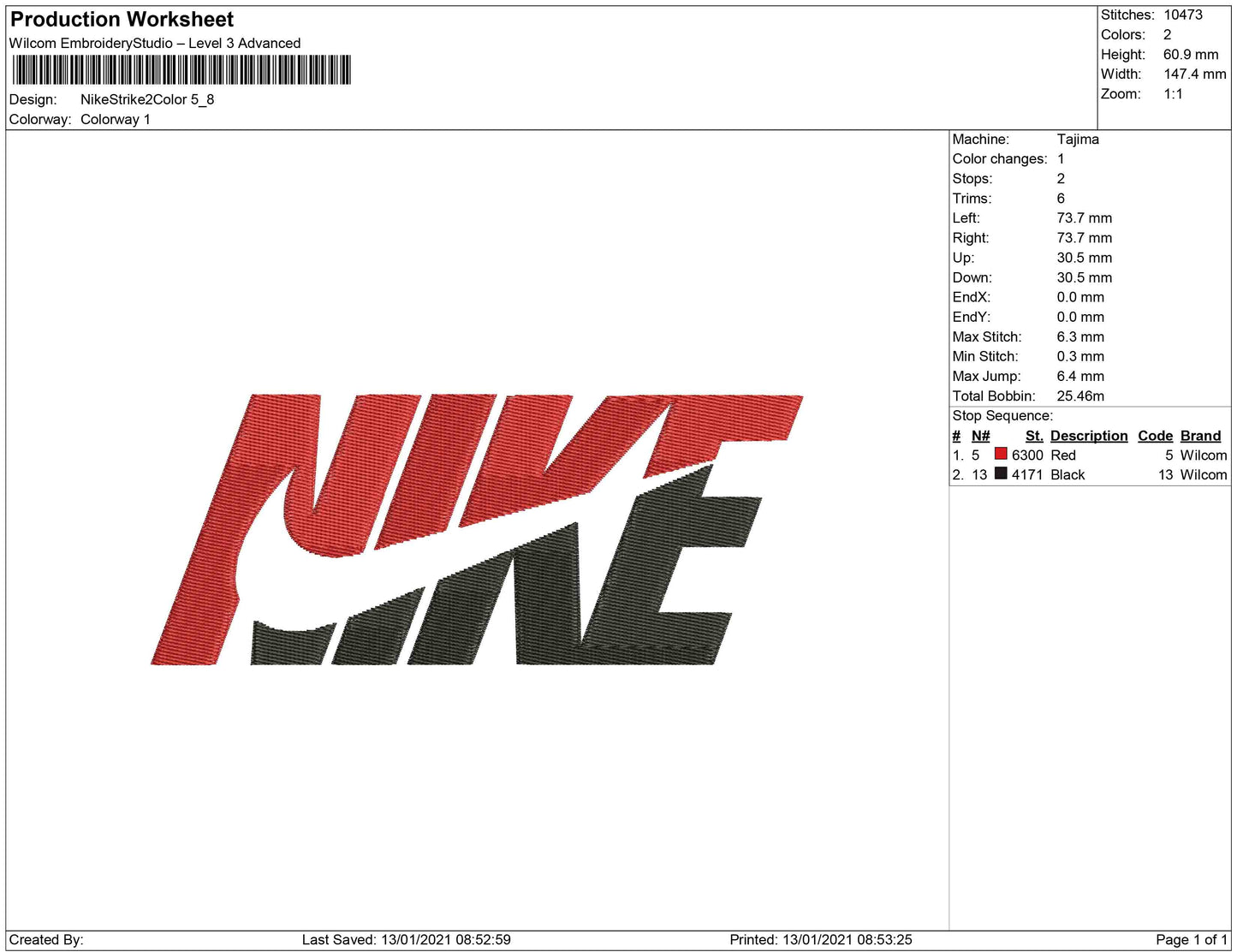1237x952 pixels.
Task: Click the "N#" column header
Action: tap(980, 436)
